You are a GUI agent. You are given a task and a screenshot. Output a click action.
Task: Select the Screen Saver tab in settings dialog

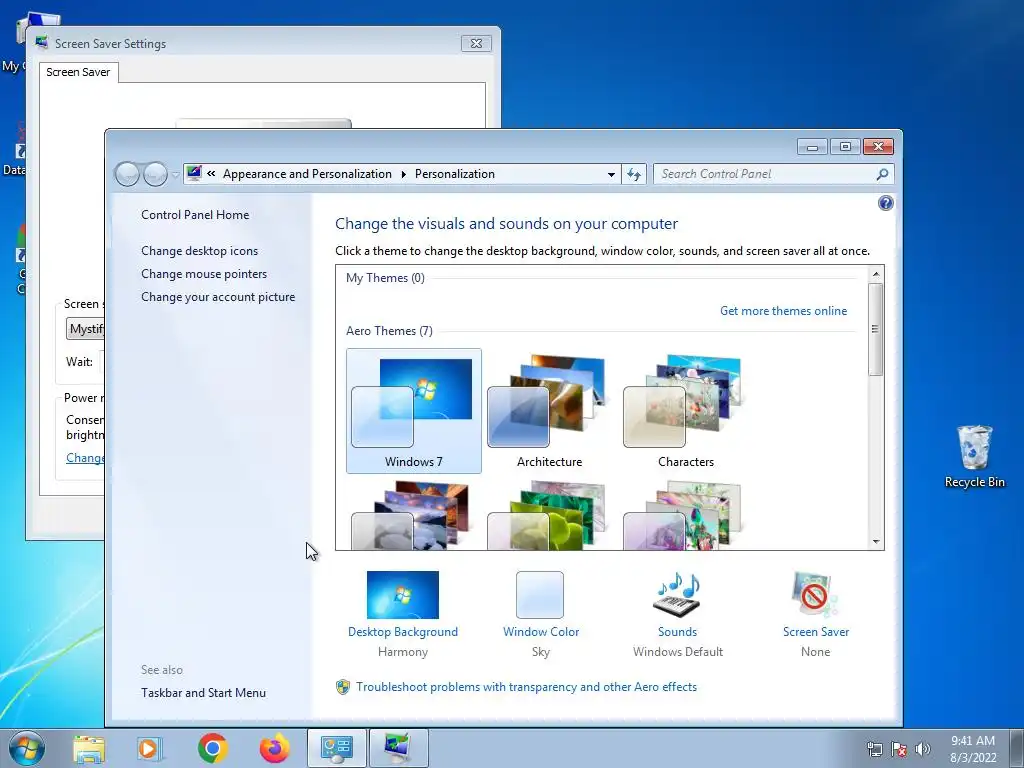78,72
